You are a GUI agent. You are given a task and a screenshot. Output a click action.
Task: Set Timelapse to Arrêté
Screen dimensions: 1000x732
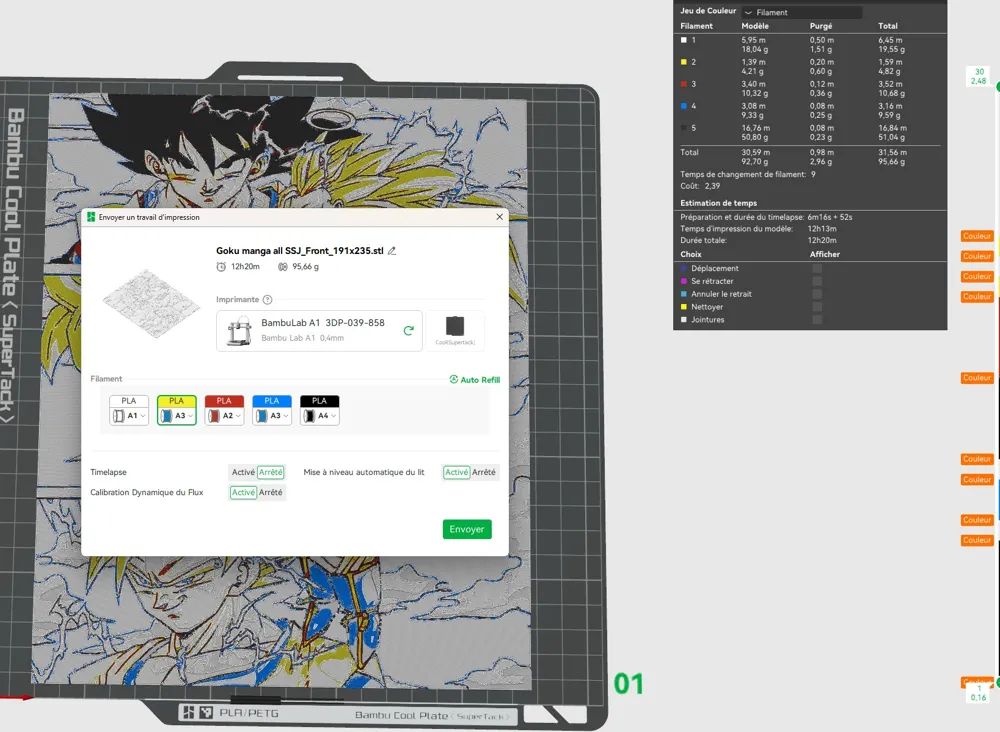click(x=271, y=472)
